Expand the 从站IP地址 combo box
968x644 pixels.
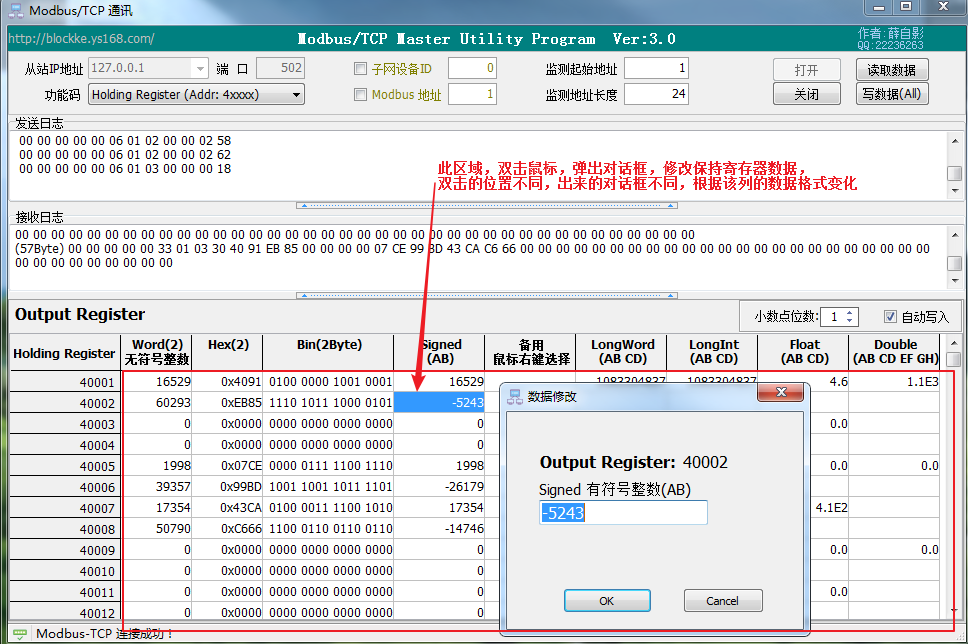pos(201,69)
